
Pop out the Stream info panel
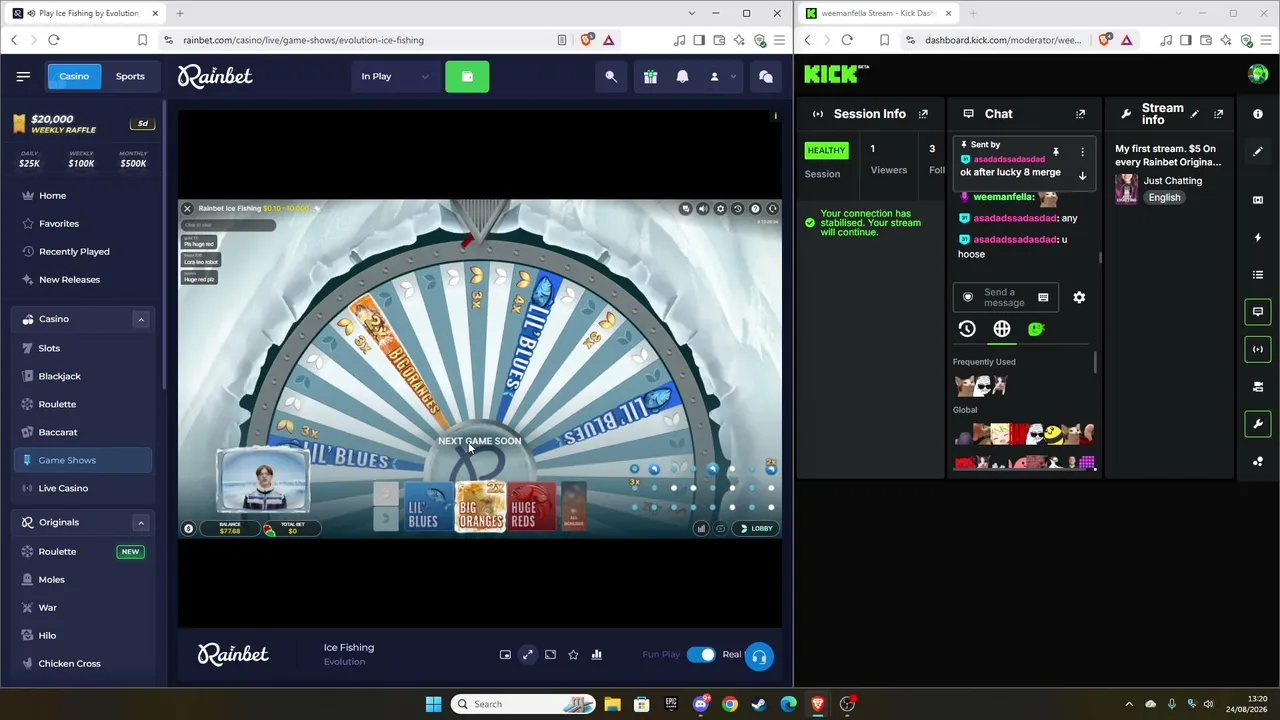pyautogui.click(x=1218, y=114)
